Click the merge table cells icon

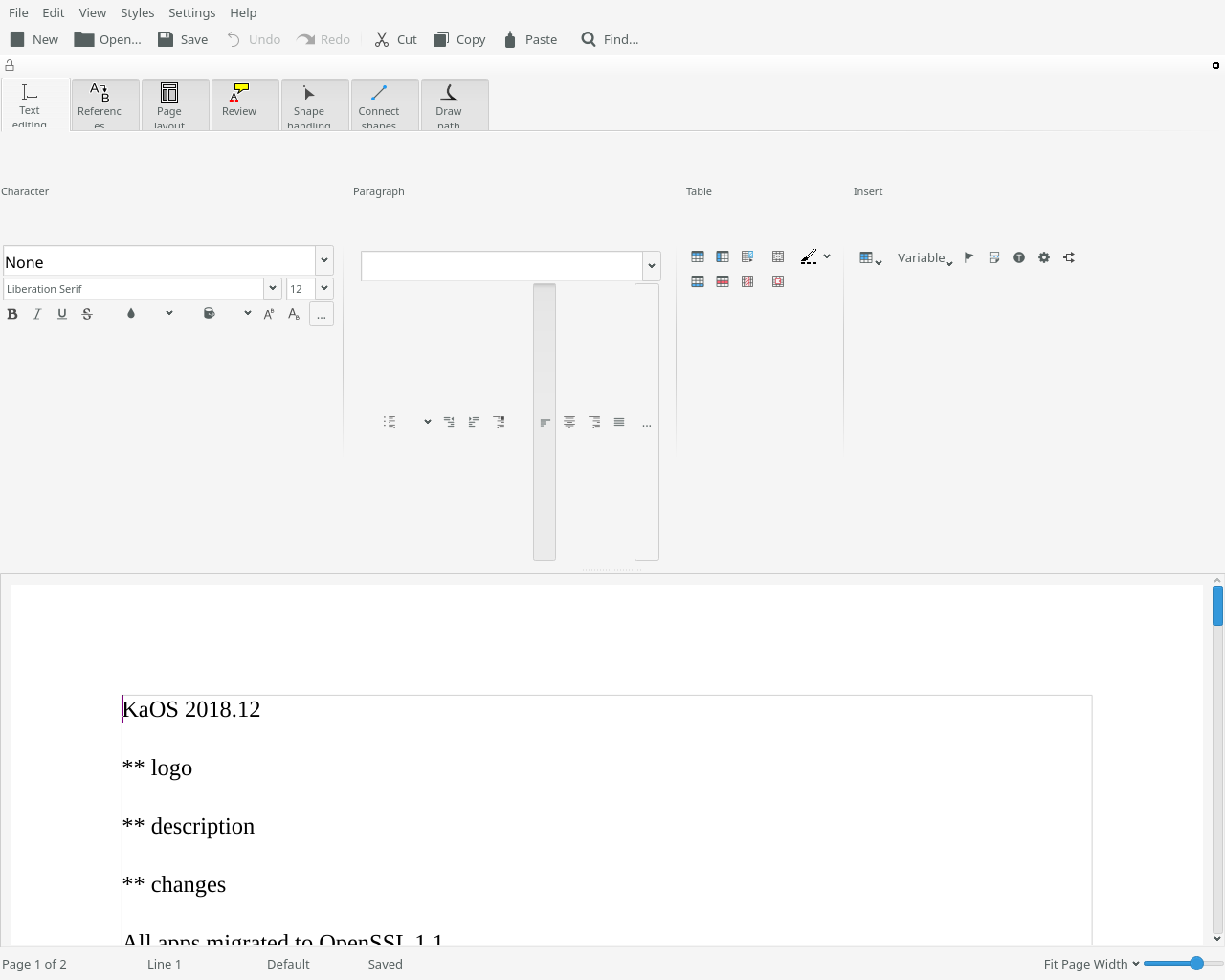pos(778,256)
